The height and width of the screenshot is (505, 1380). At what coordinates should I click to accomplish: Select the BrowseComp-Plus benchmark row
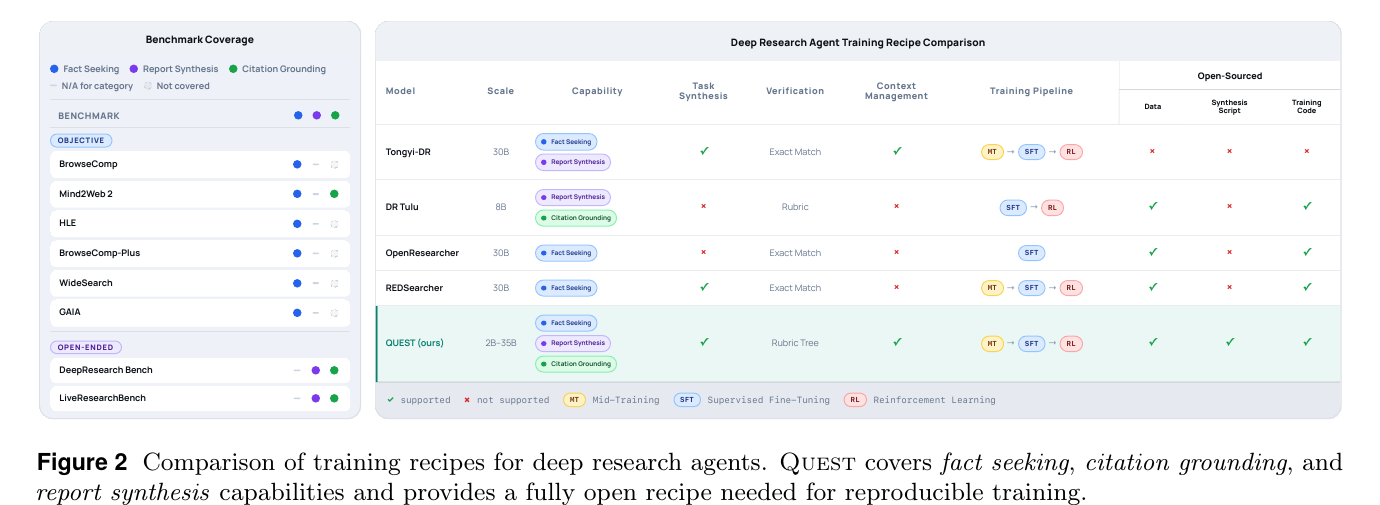click(200, 253)
